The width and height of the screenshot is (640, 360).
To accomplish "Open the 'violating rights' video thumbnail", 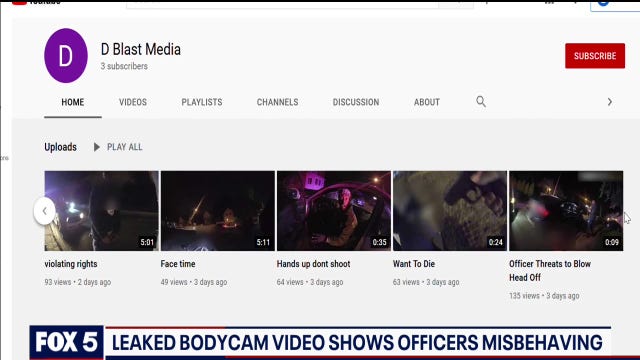I will click(102, 211).
